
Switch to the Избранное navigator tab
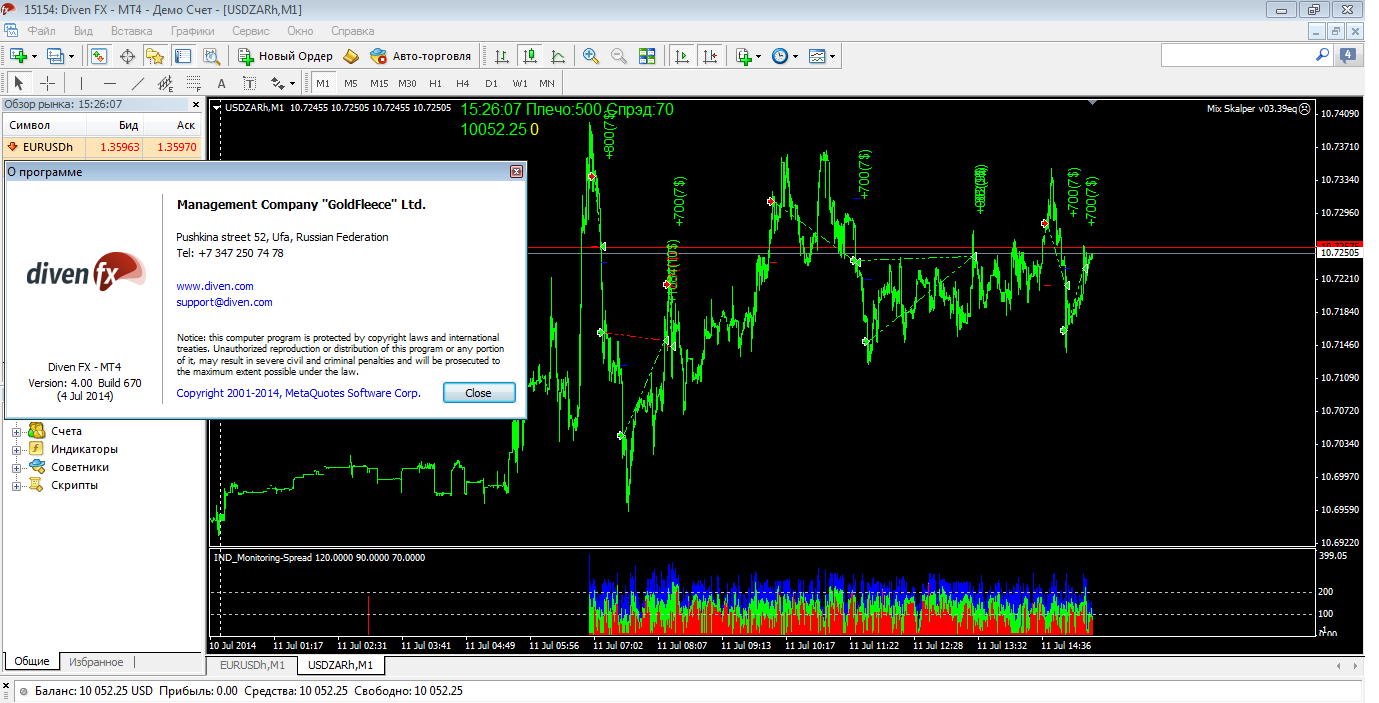click(x=96, y=662)
